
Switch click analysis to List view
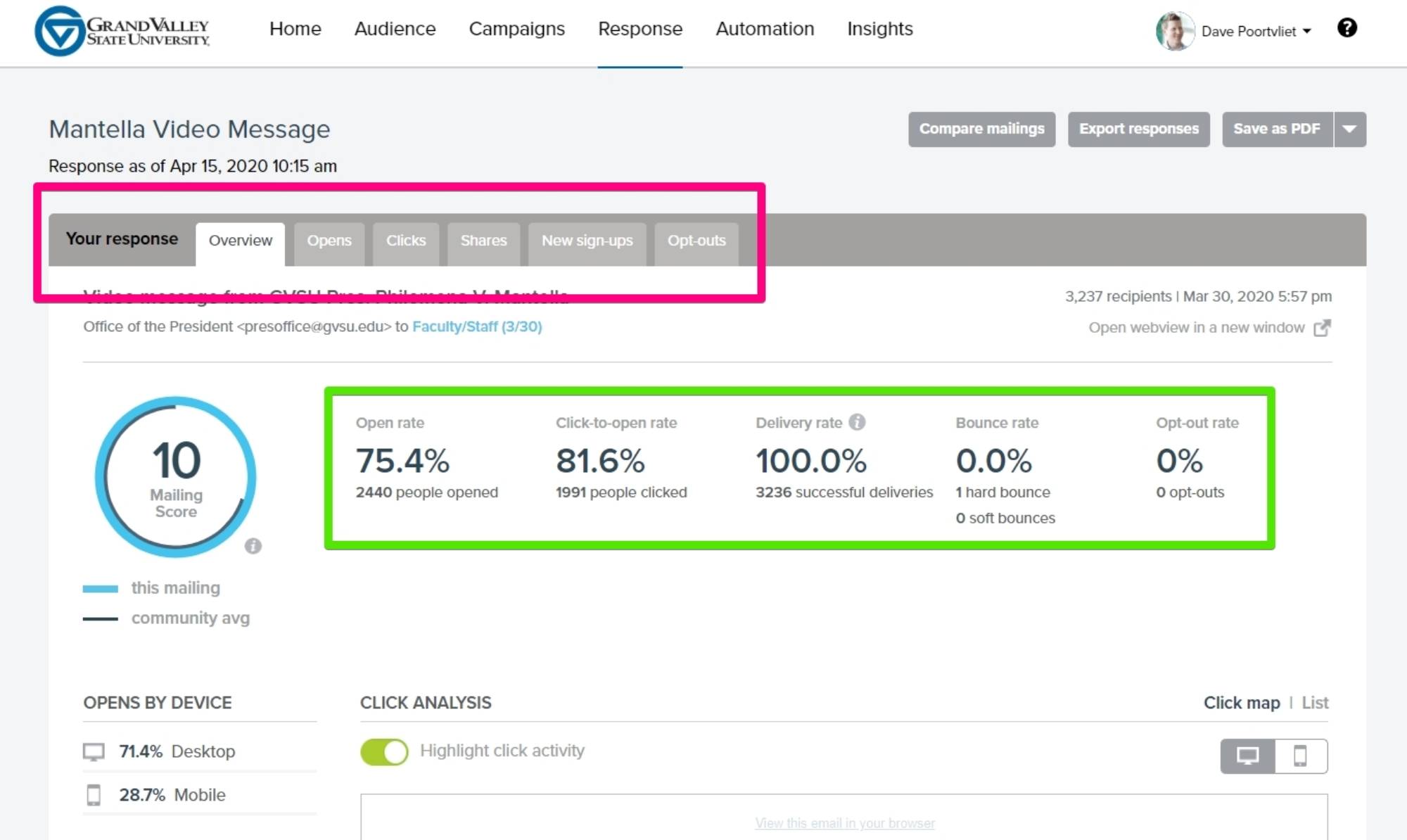[1314, 703]
